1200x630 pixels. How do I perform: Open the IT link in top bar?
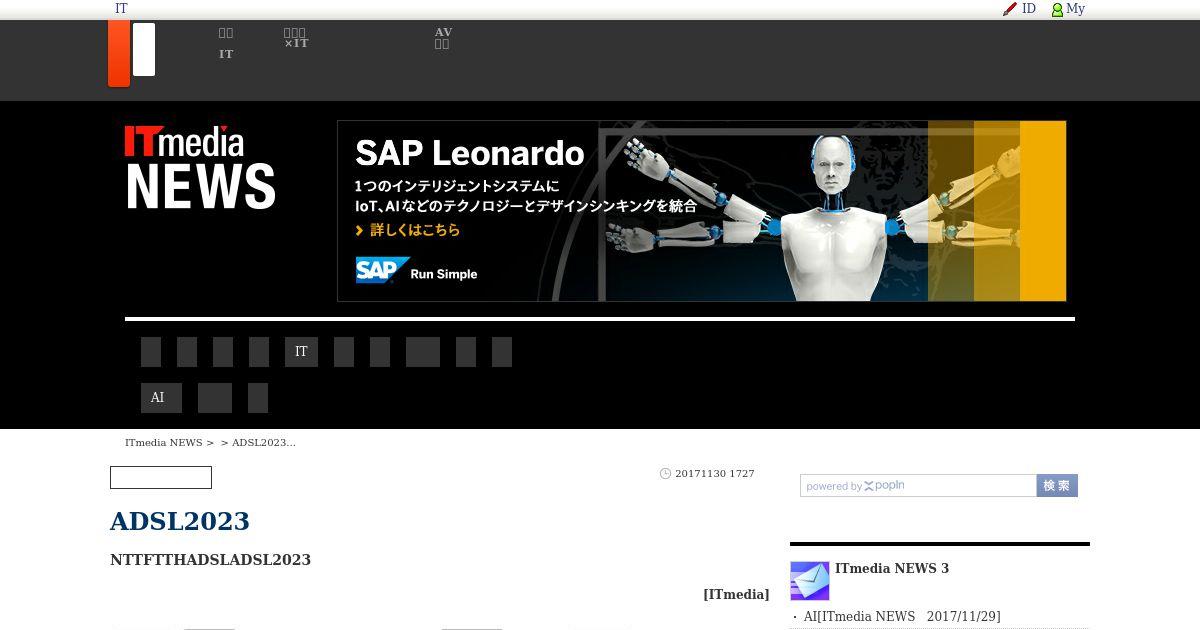[121, 9]
